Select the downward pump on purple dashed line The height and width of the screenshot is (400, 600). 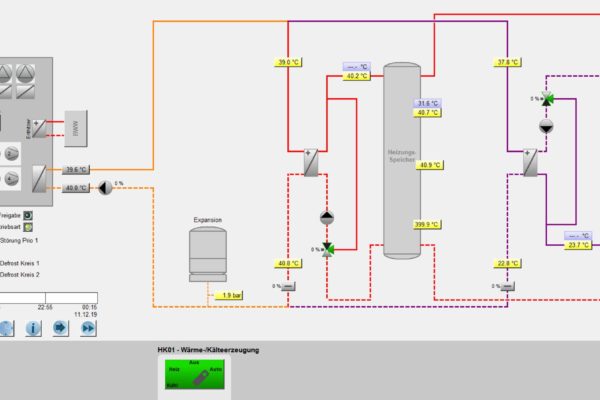click(x=546, y=126)
